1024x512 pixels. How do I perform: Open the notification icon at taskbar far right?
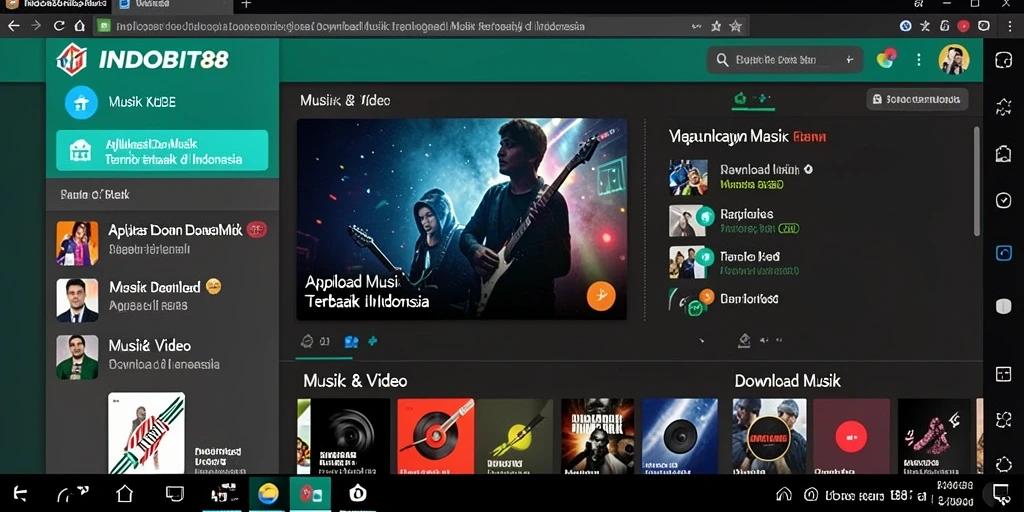click(x=1000, y=492)
